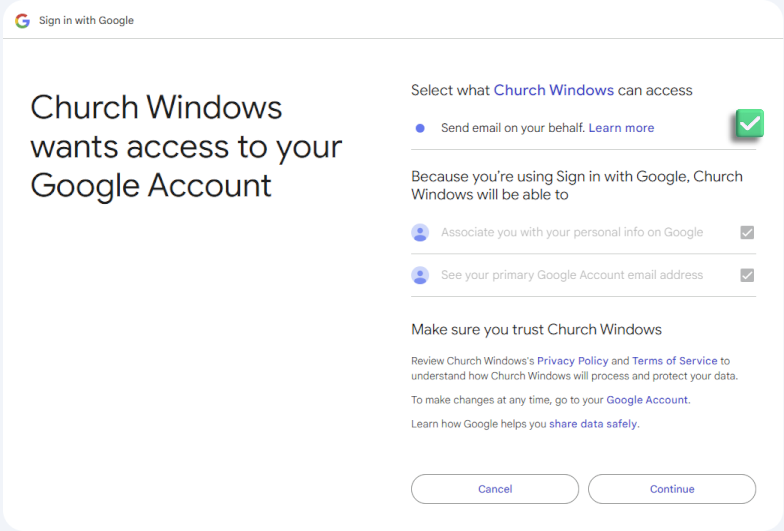Click the Make sure you trust heading
This screenshot has width=784, height=531.
(536, 329)
